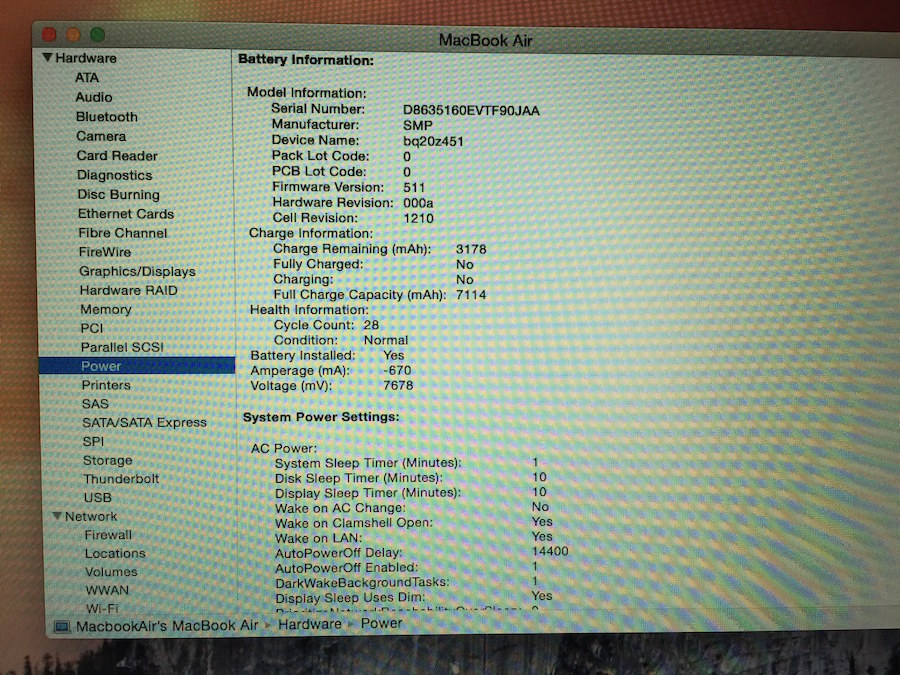Click Hardware Revision value 000a
This screenshot has height=675, width=900.
[x=418, y=203]
